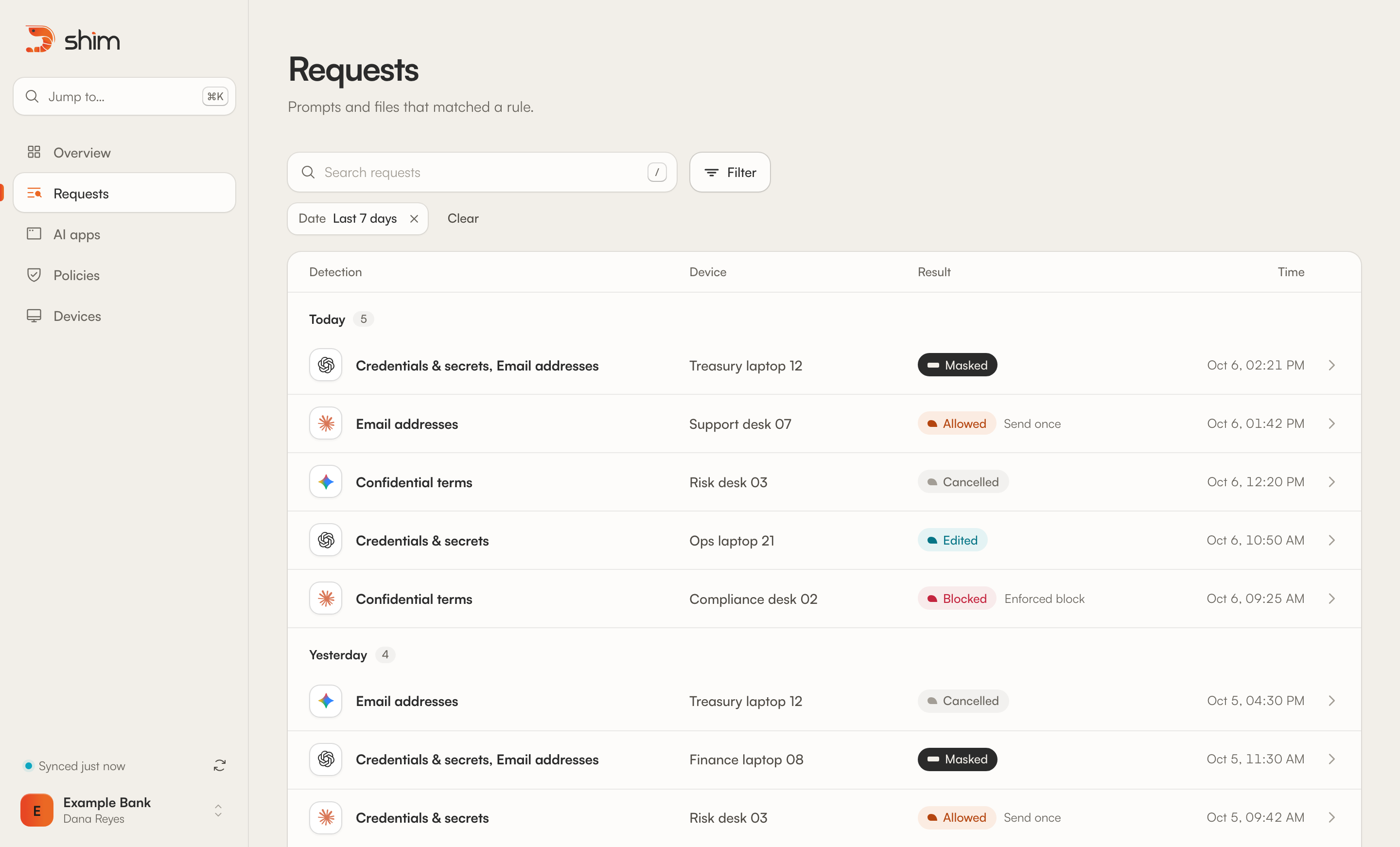Screen dimensions: 1400x847
Task: Click Claude icon in Compliance desk 02 row
Action: click(326, 599)
